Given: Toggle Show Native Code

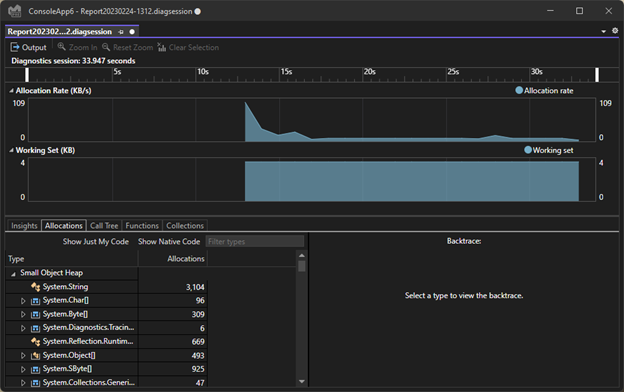Looking at the screenshot, I should pos(169,242).
